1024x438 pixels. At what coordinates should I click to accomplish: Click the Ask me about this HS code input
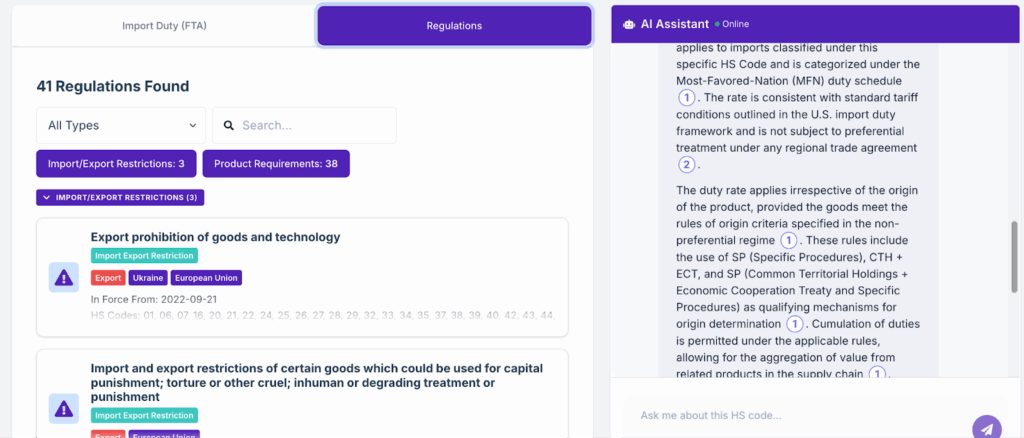point(790,415)
